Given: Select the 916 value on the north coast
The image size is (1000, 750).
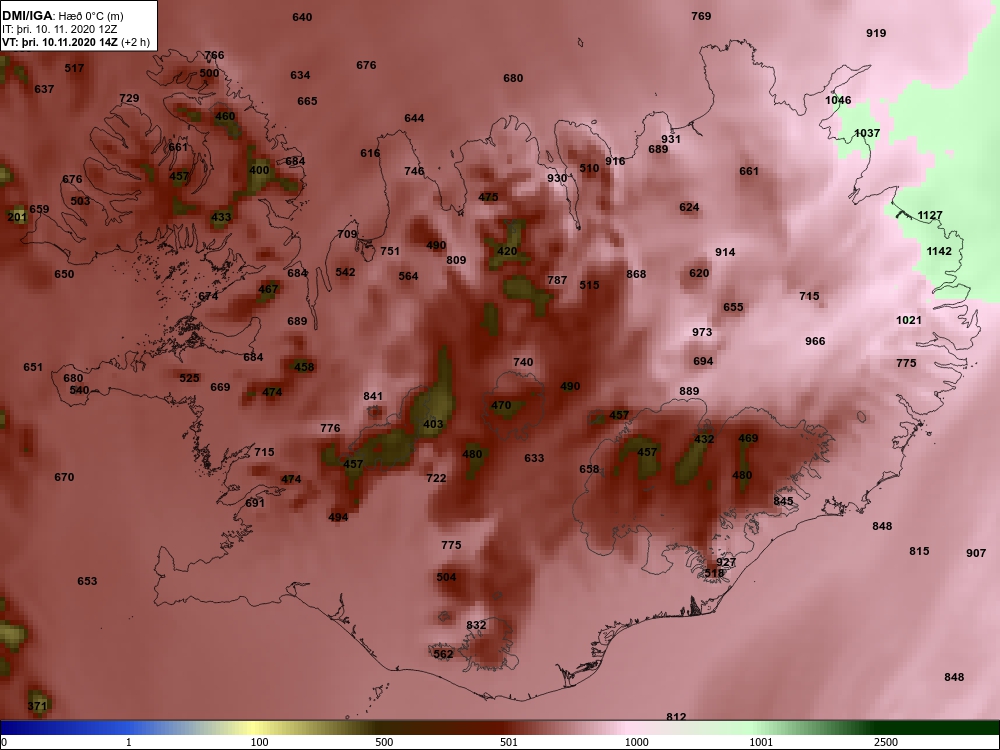Looking at the screenshot, I should [615, 161].
